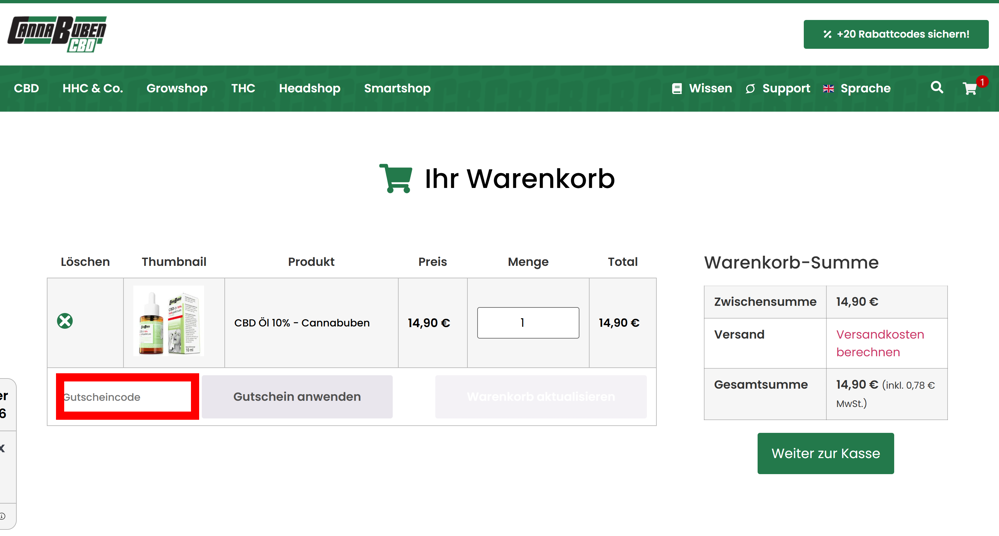The height and width of the screenshot is (536, 999).
Task: Click the large green cart heading icon
Action: tap(396, 178)
